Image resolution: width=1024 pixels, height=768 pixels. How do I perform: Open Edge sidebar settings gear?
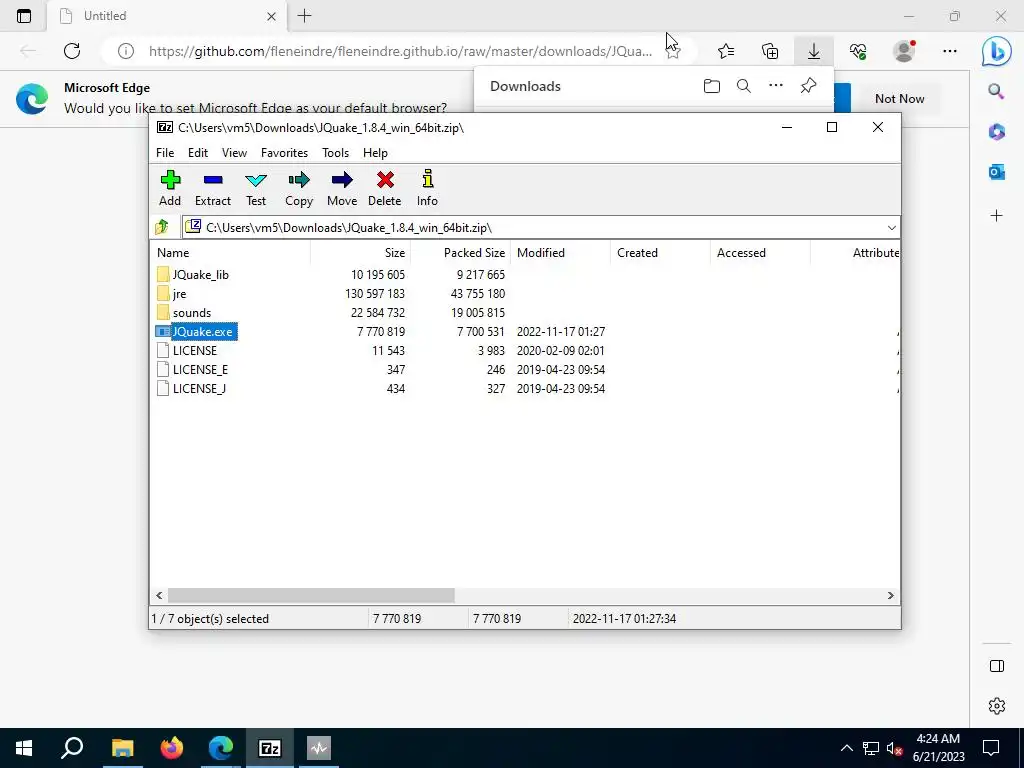coord(997,706)
